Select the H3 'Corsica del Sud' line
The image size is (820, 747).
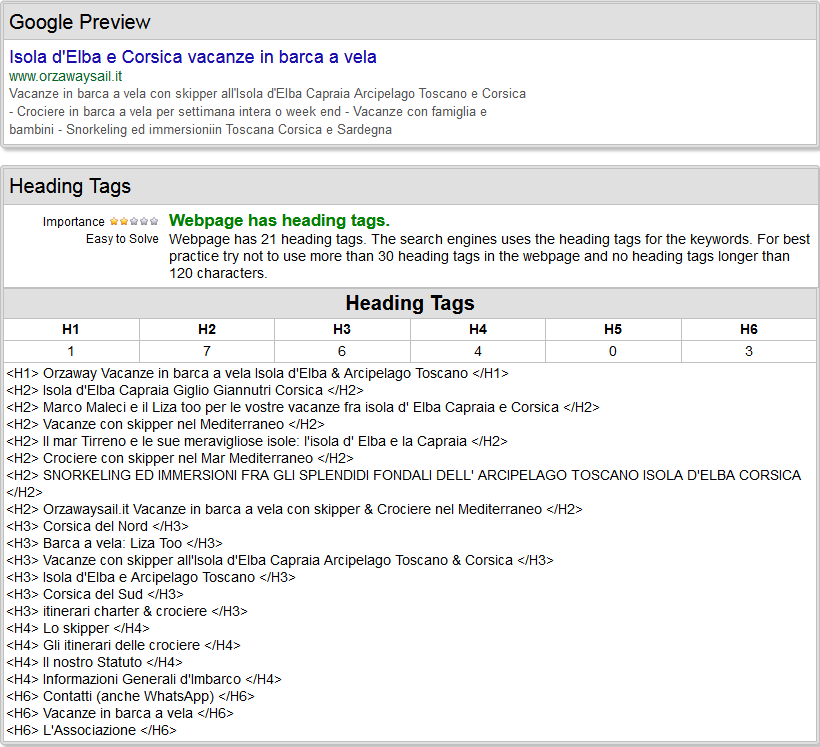click(x=95, y=594)
